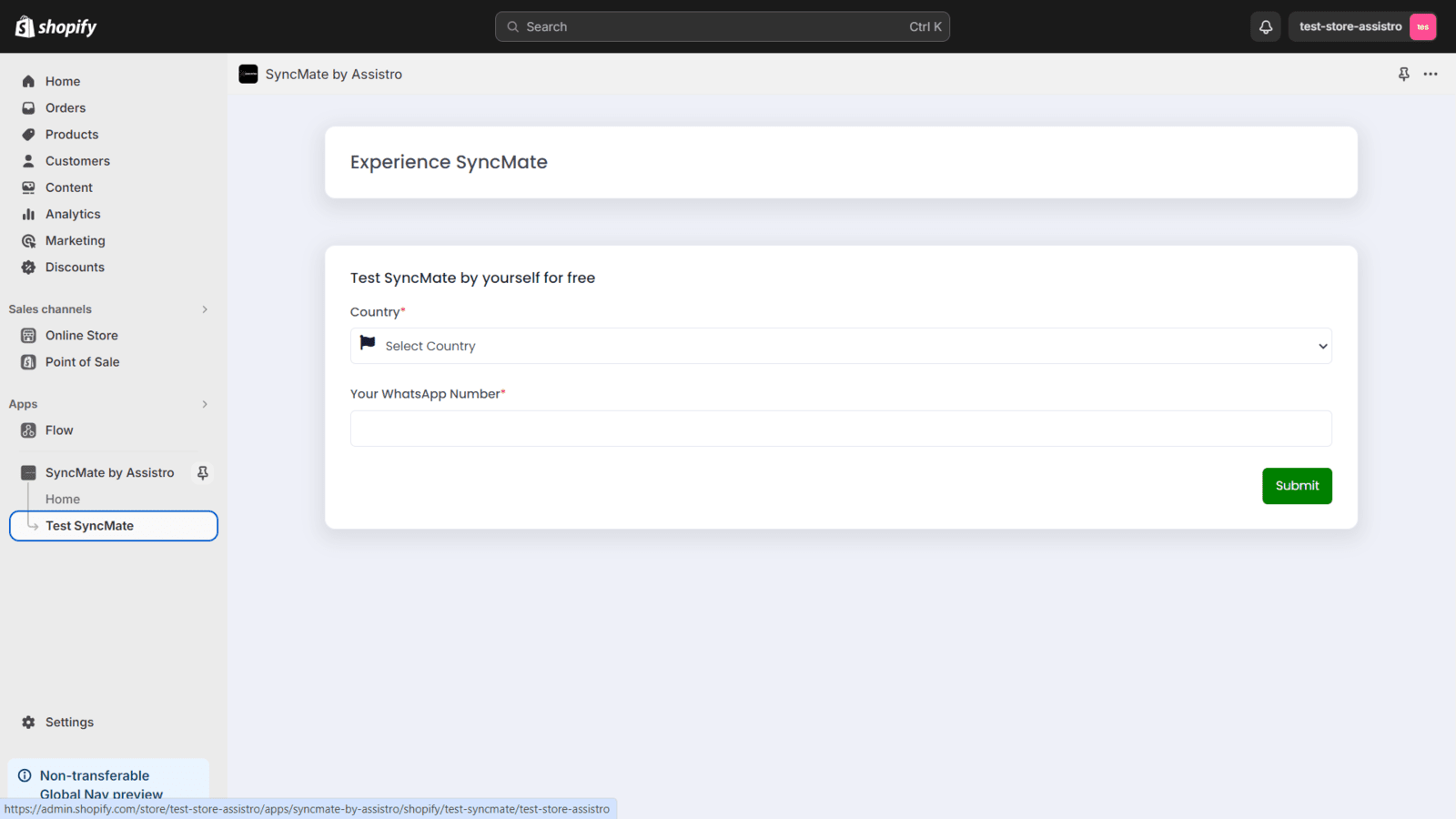Click the Discounts badge icon
This screenshot has width=1456, height=819.
point(28,268)
